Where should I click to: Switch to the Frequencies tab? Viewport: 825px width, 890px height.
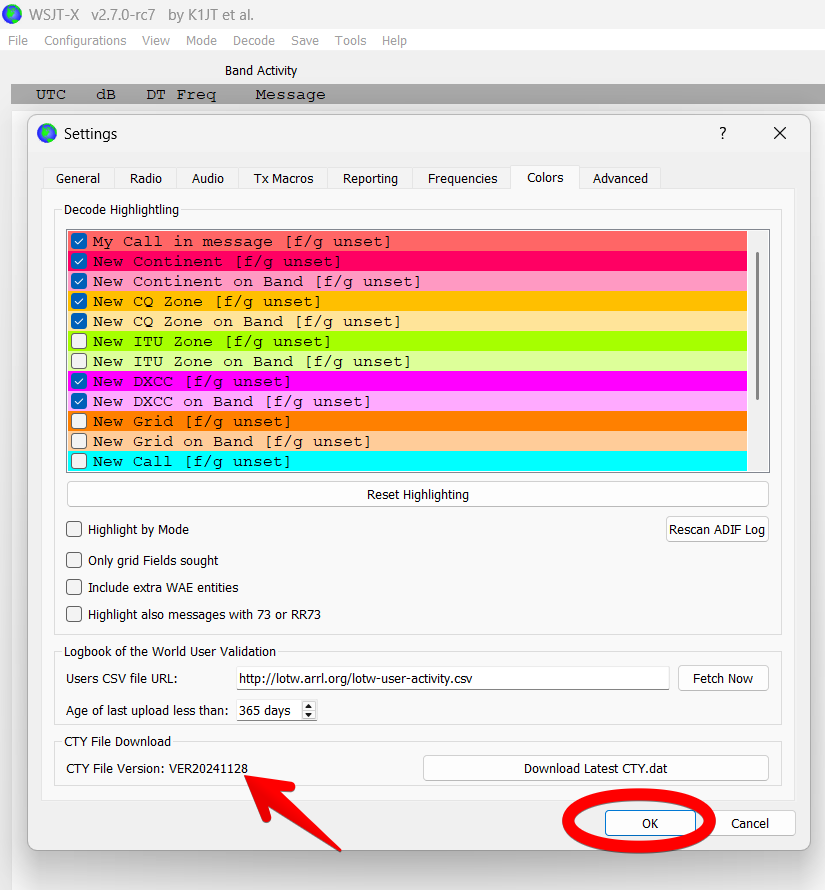pyautogui.click(x=462, y=178)
